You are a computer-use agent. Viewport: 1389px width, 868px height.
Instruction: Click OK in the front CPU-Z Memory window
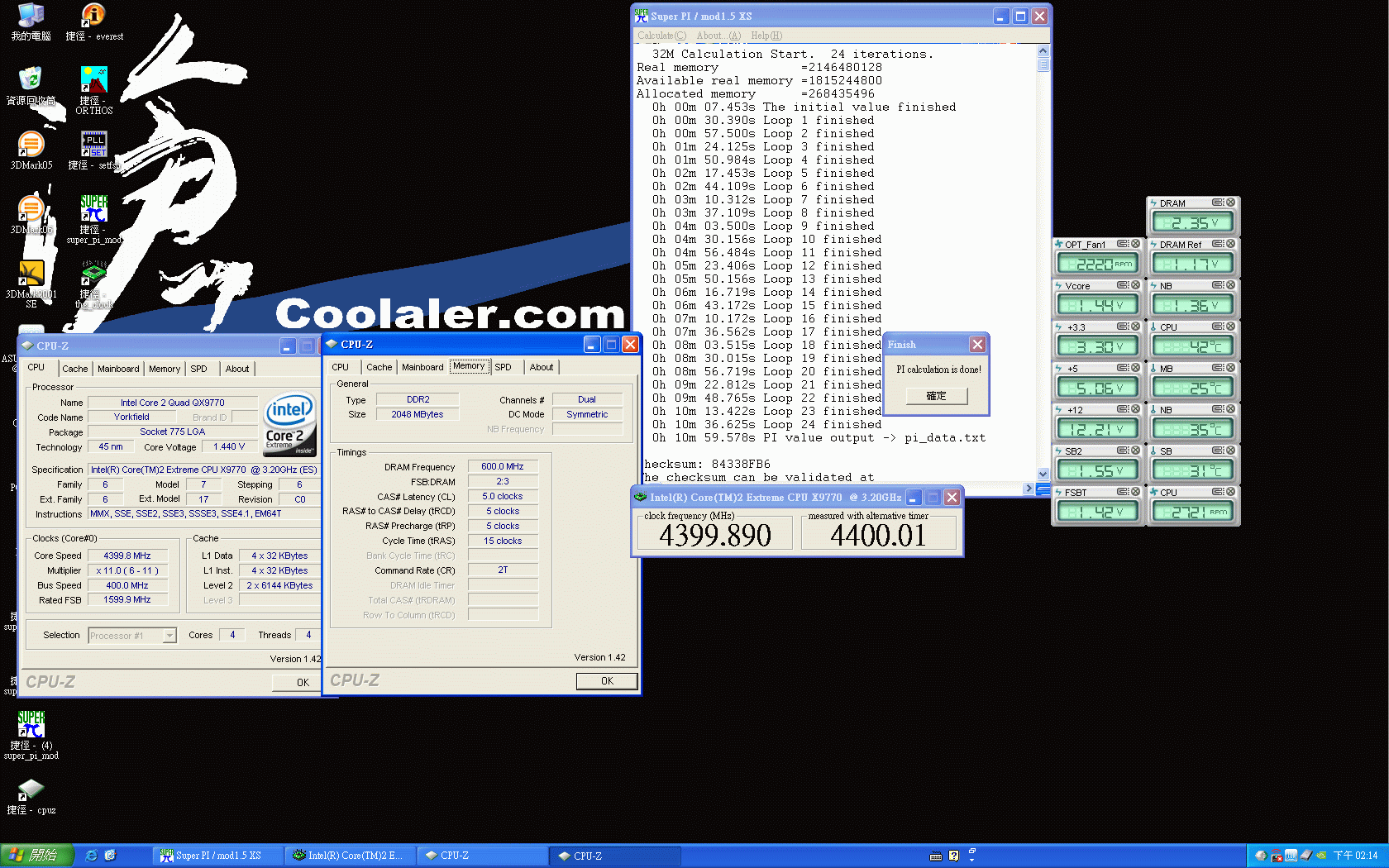coord(607,681)
